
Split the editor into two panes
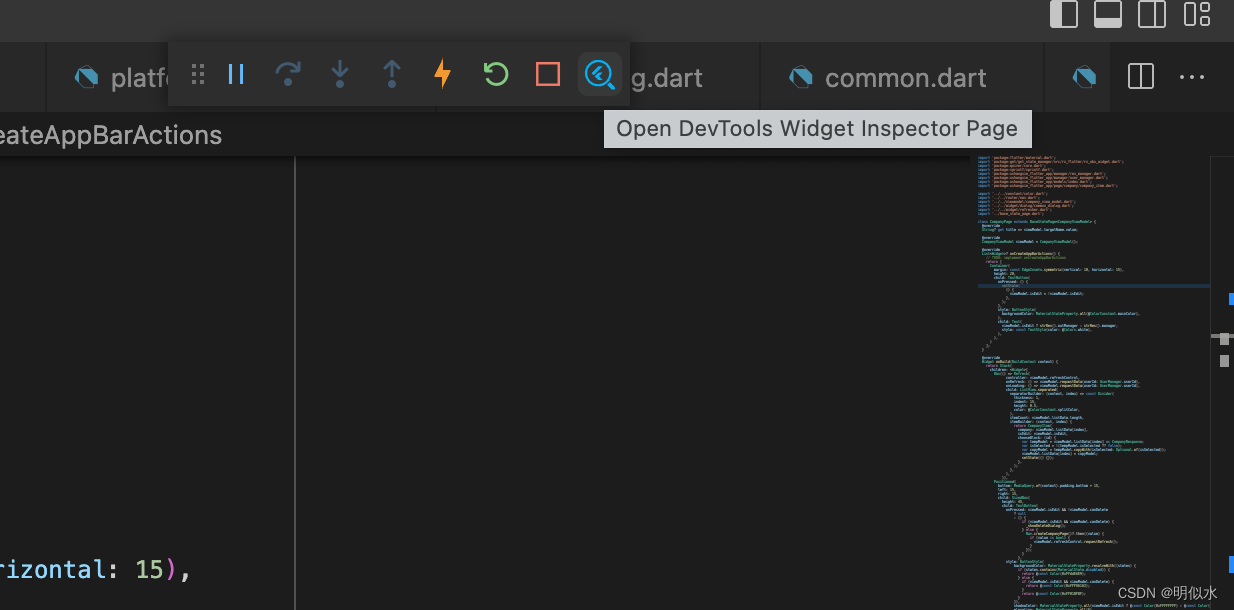pyautogui.click(x=1140, y=76)
